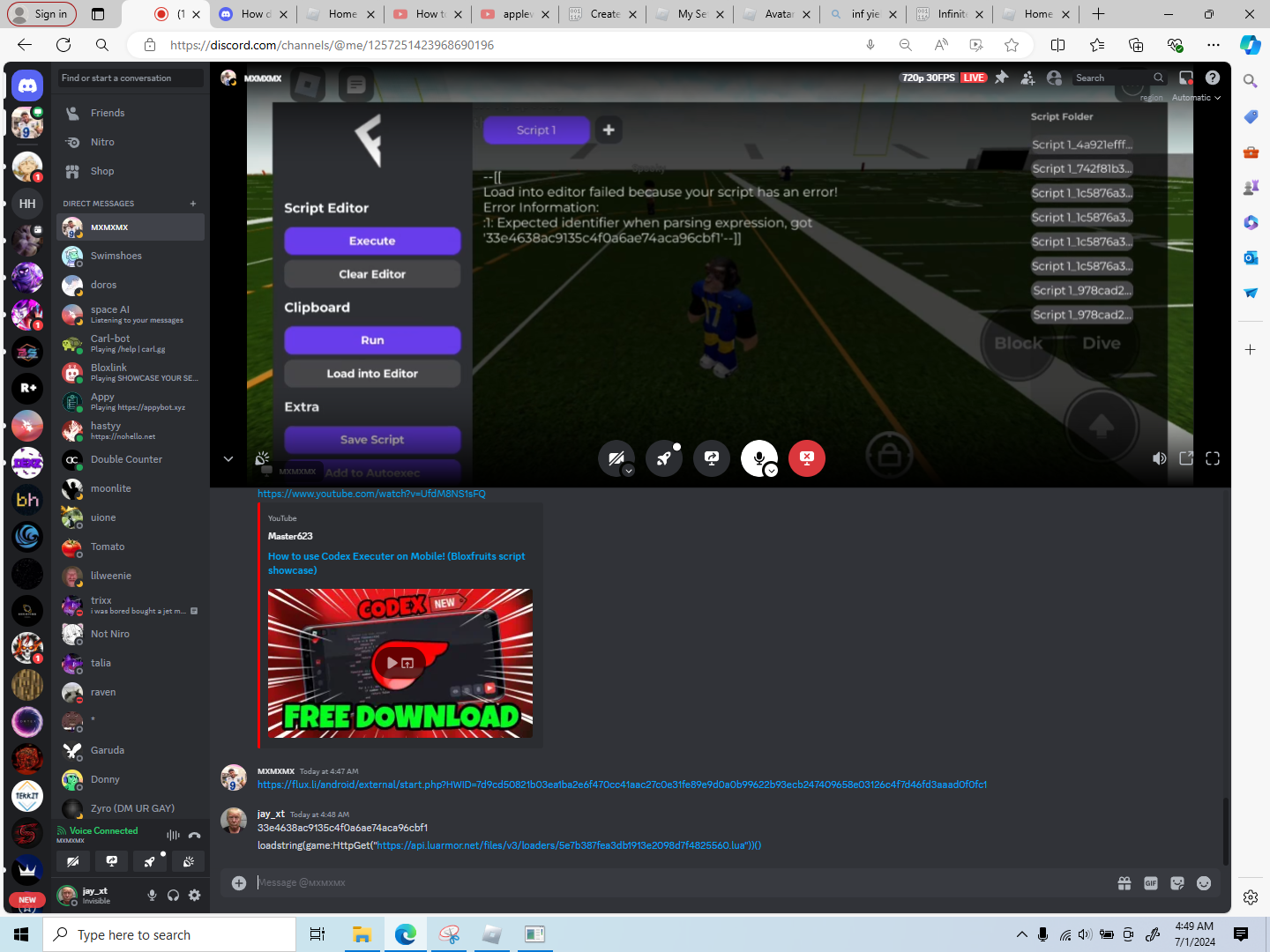Open the Discord home direct messages button
The width and height of the screenshot is (1270, 952).
(x=27, y=86)
